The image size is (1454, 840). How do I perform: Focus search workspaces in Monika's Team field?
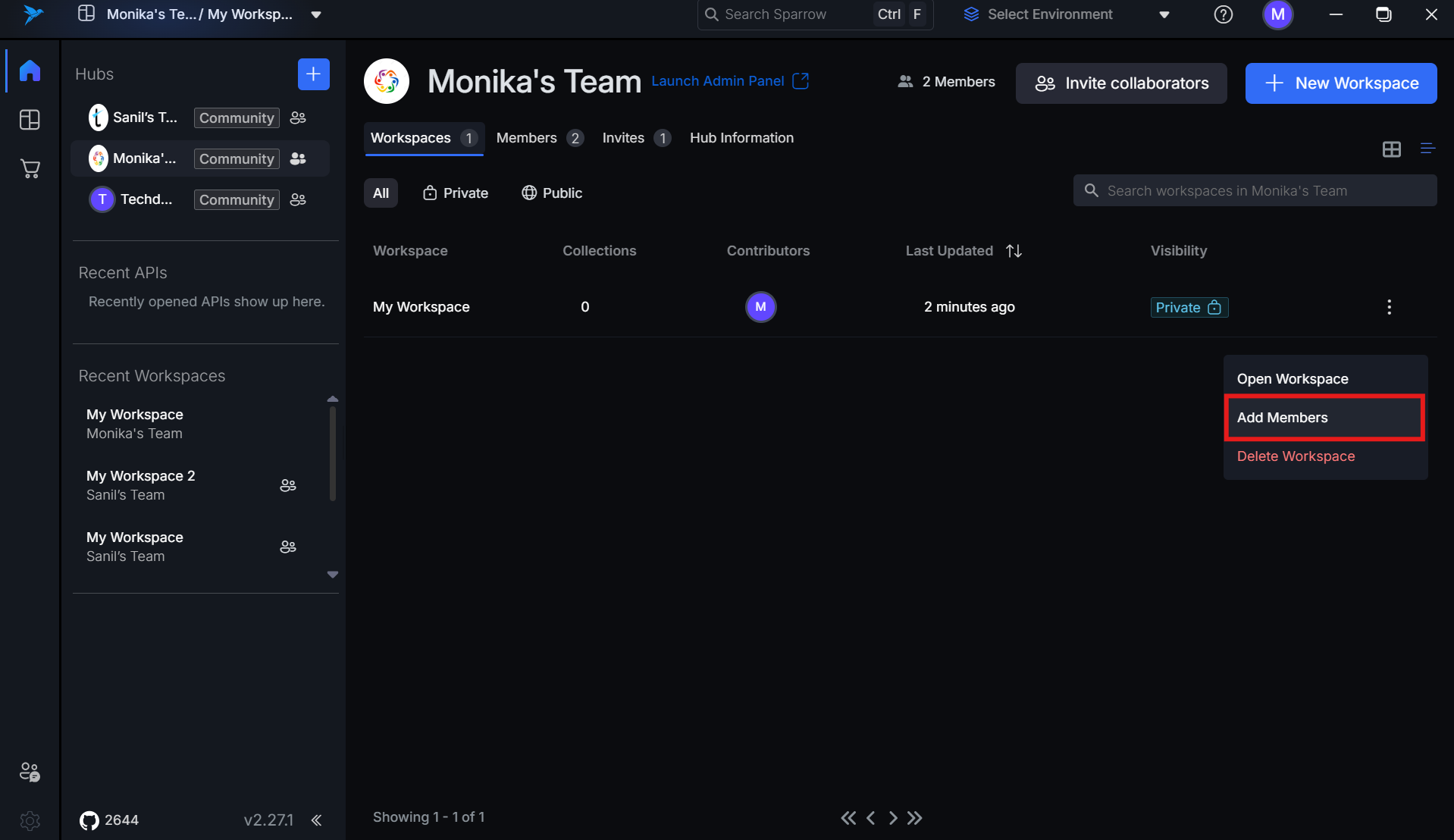tap(1255, 191)
